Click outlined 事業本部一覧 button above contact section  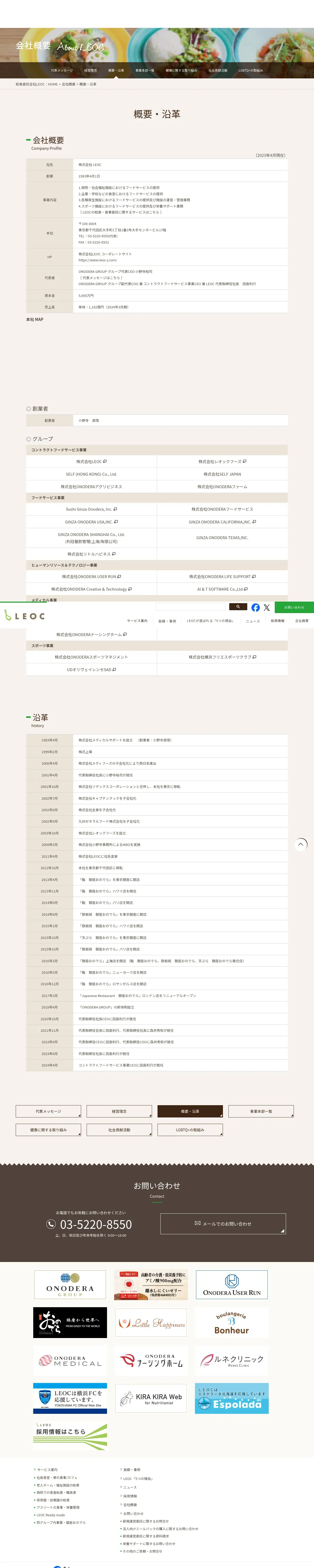coord(261,1111)
